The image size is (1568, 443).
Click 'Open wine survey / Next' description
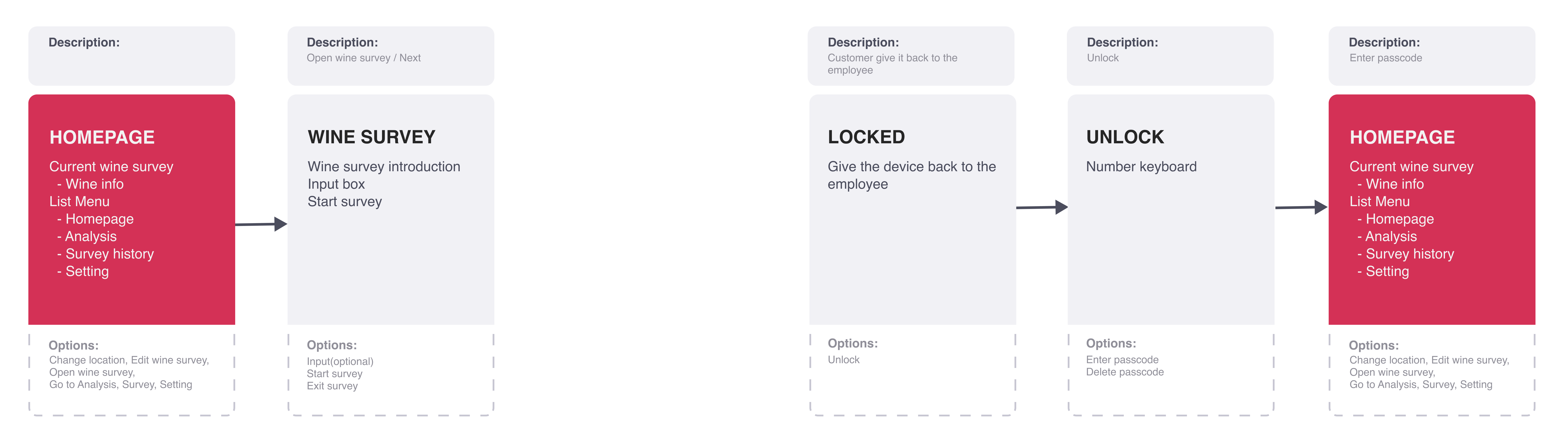[363, 58]
